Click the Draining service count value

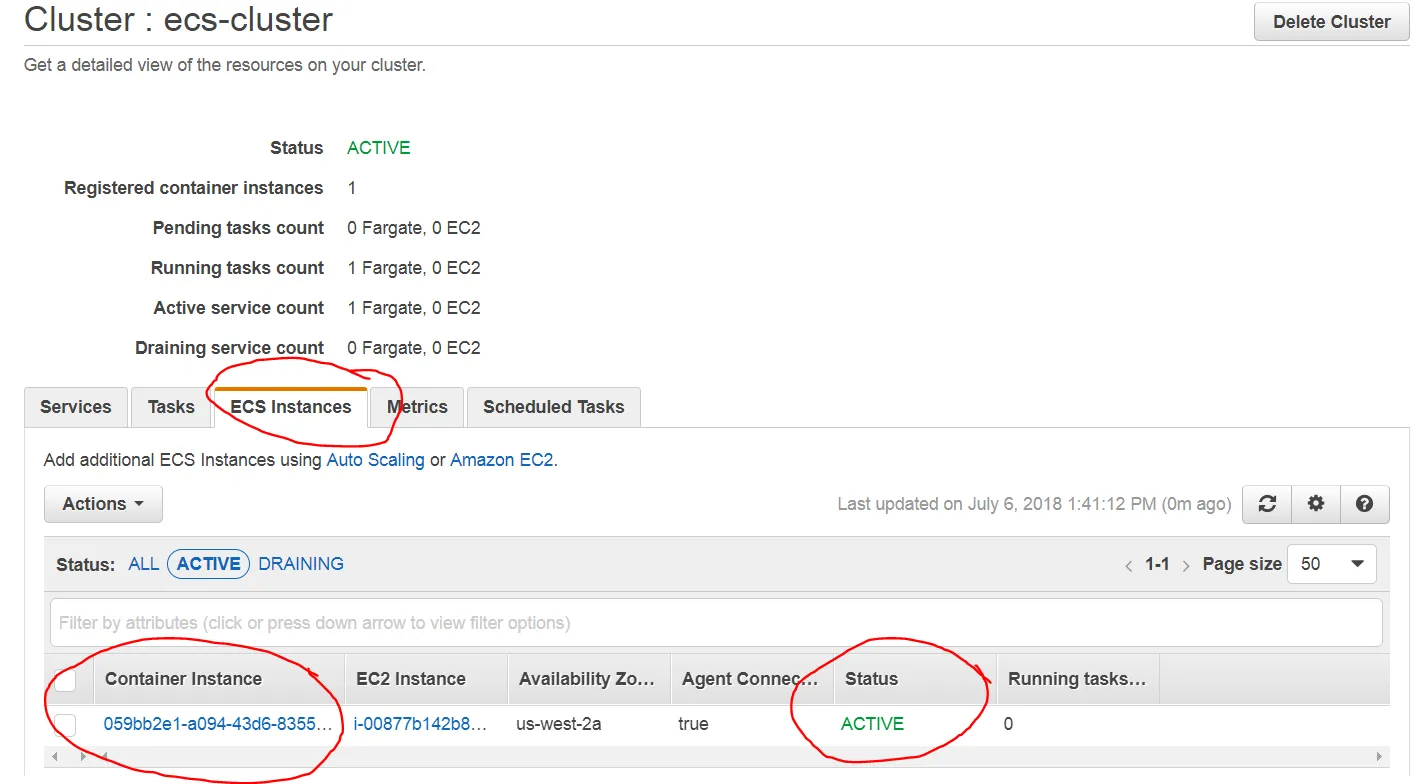414,348
